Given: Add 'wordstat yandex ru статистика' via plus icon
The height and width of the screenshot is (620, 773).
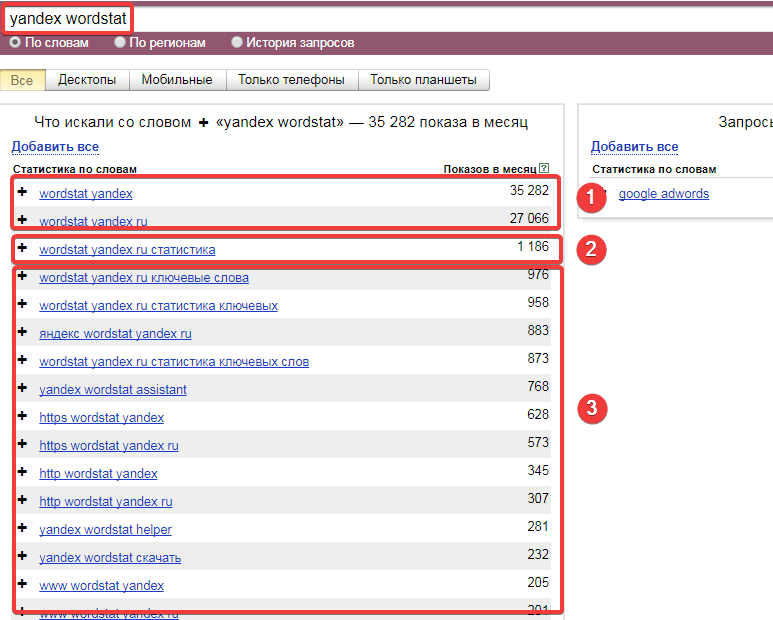Looking at the screenshot, I should pos(22,247).
